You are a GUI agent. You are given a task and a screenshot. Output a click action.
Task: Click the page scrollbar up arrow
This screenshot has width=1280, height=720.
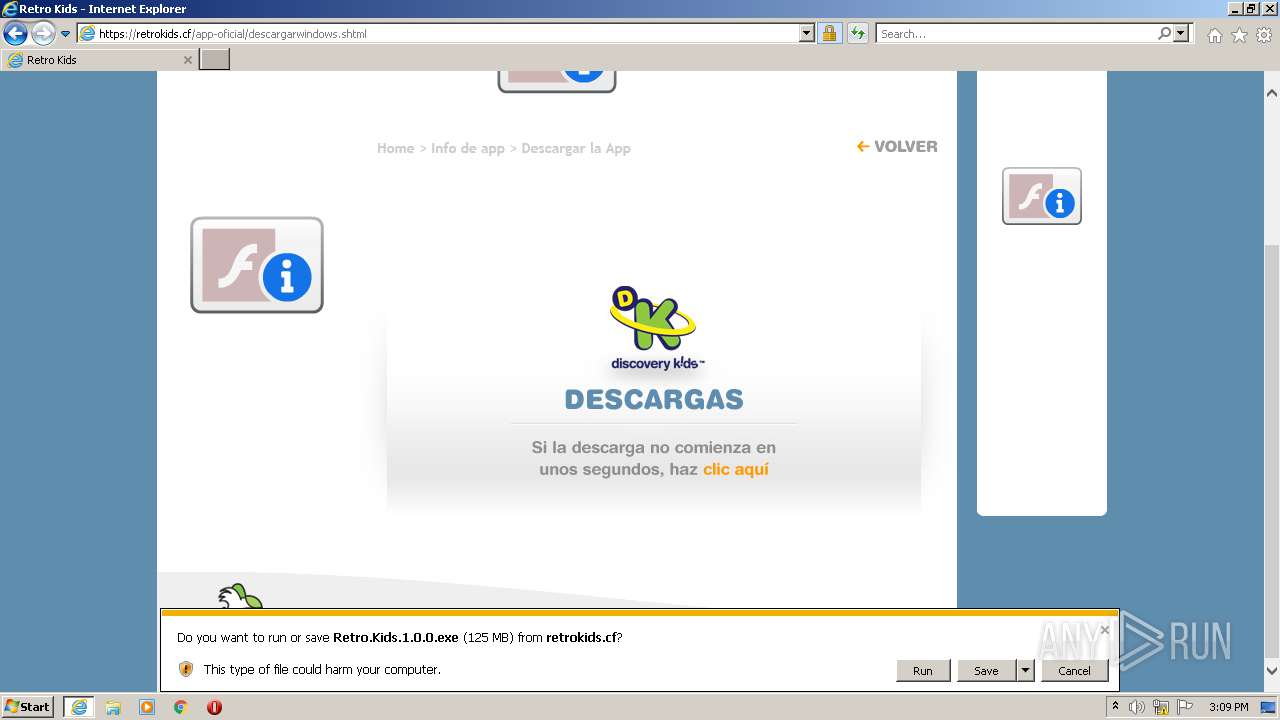coord(1272,93)
